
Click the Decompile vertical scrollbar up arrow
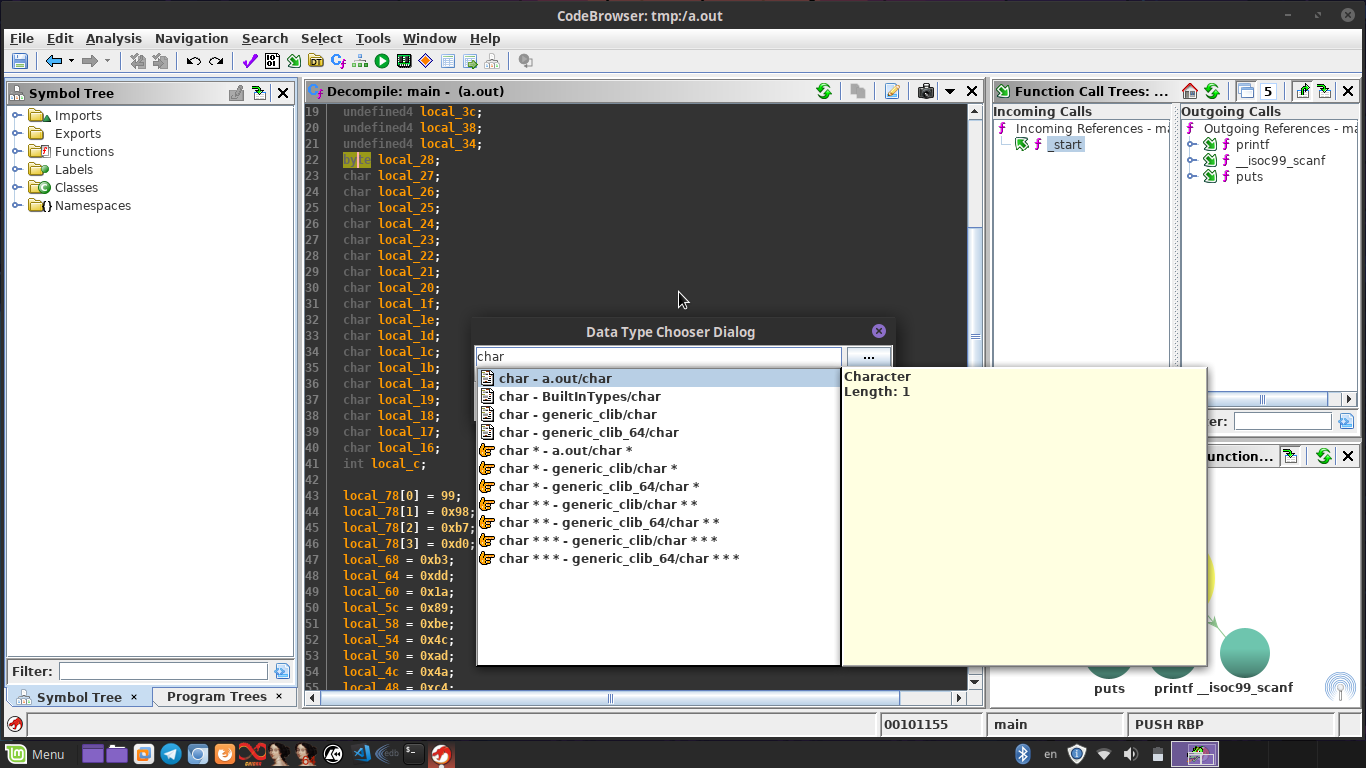[975, 112]
